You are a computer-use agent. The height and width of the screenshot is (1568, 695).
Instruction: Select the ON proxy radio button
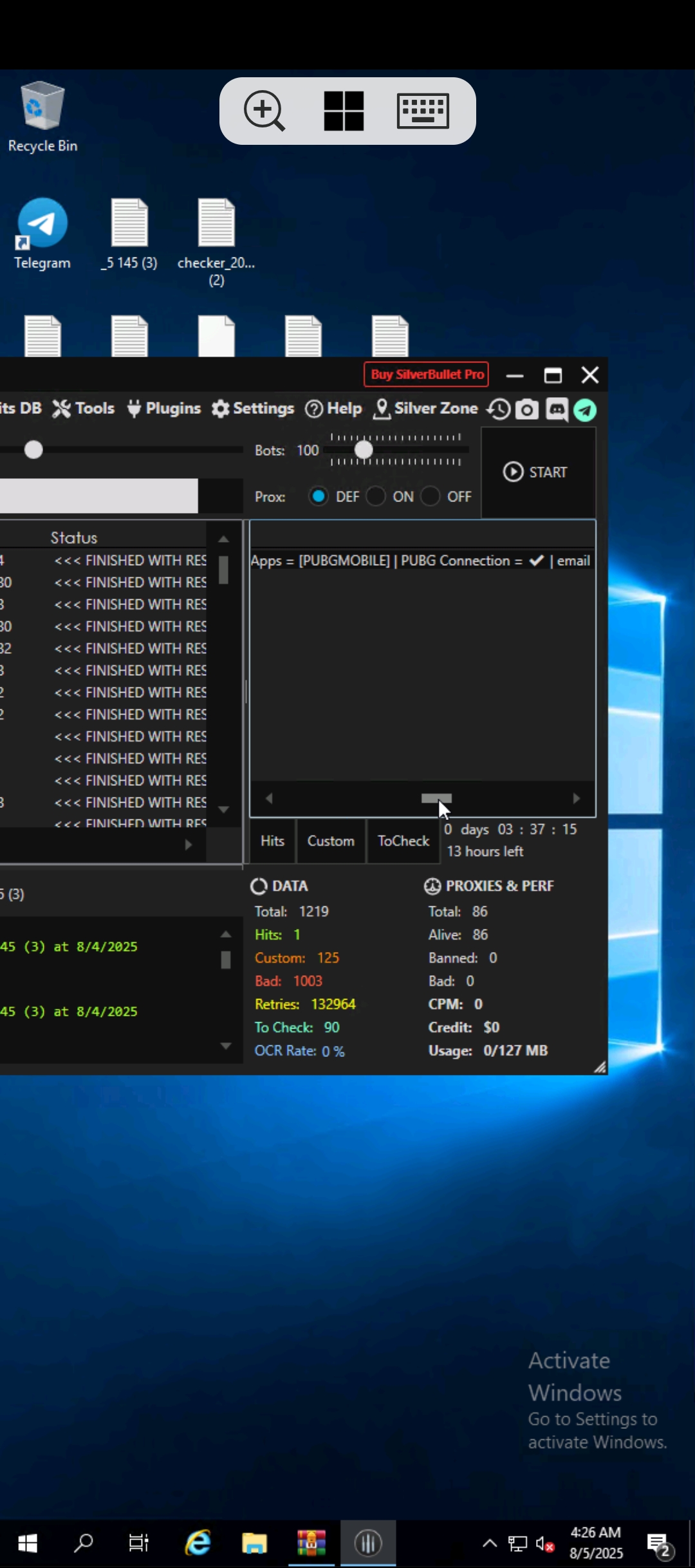coord(376,496)
